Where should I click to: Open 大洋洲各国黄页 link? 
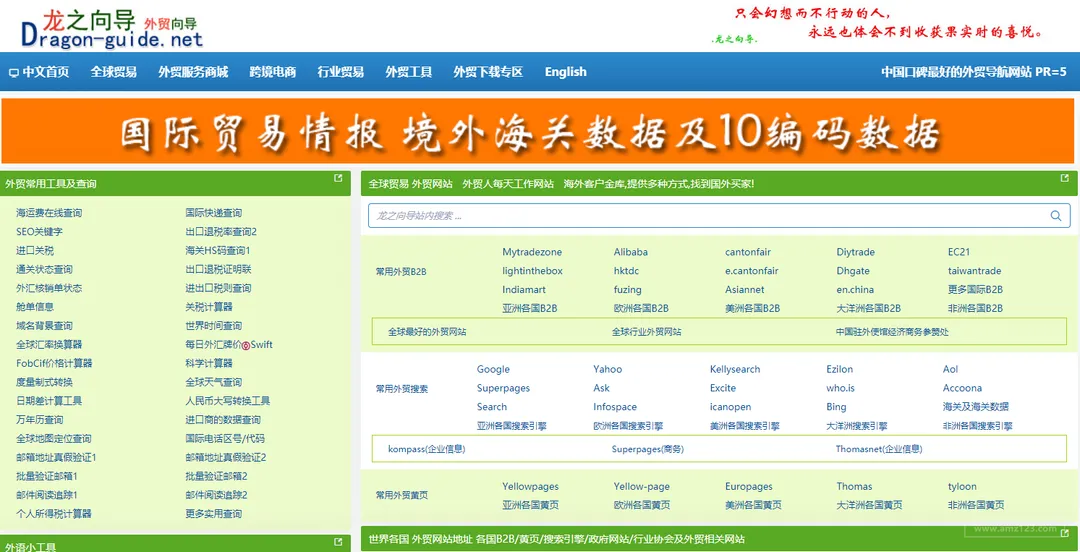(x=869, y=505)
